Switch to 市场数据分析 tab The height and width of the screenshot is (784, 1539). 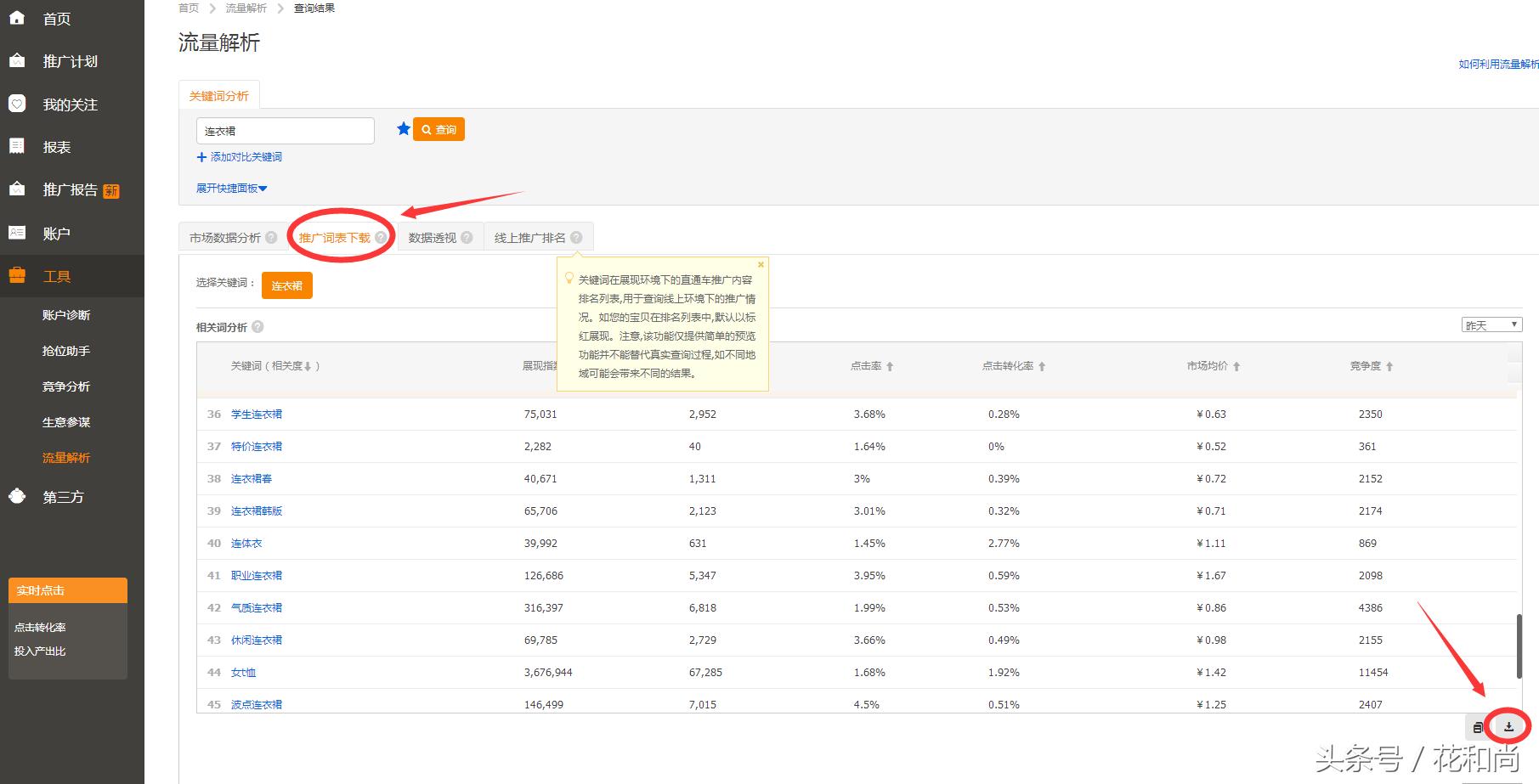tap(225, 238)
